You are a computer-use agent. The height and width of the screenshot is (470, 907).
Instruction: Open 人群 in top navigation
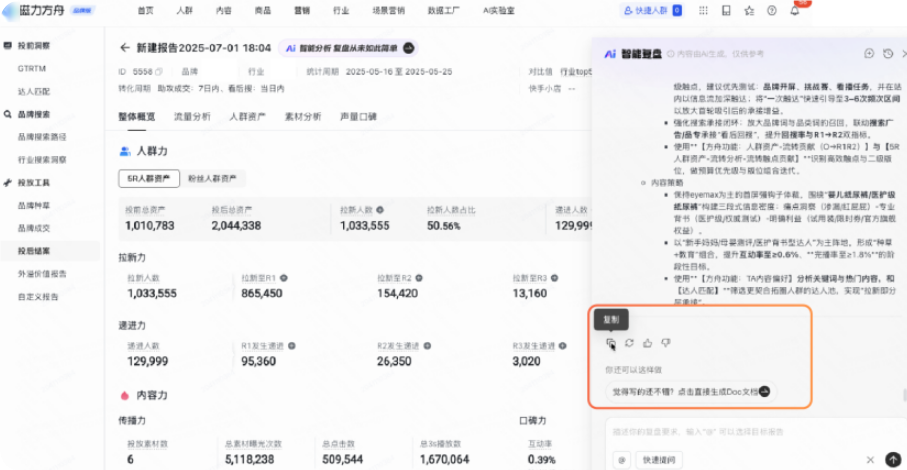(x=185, y=10)
